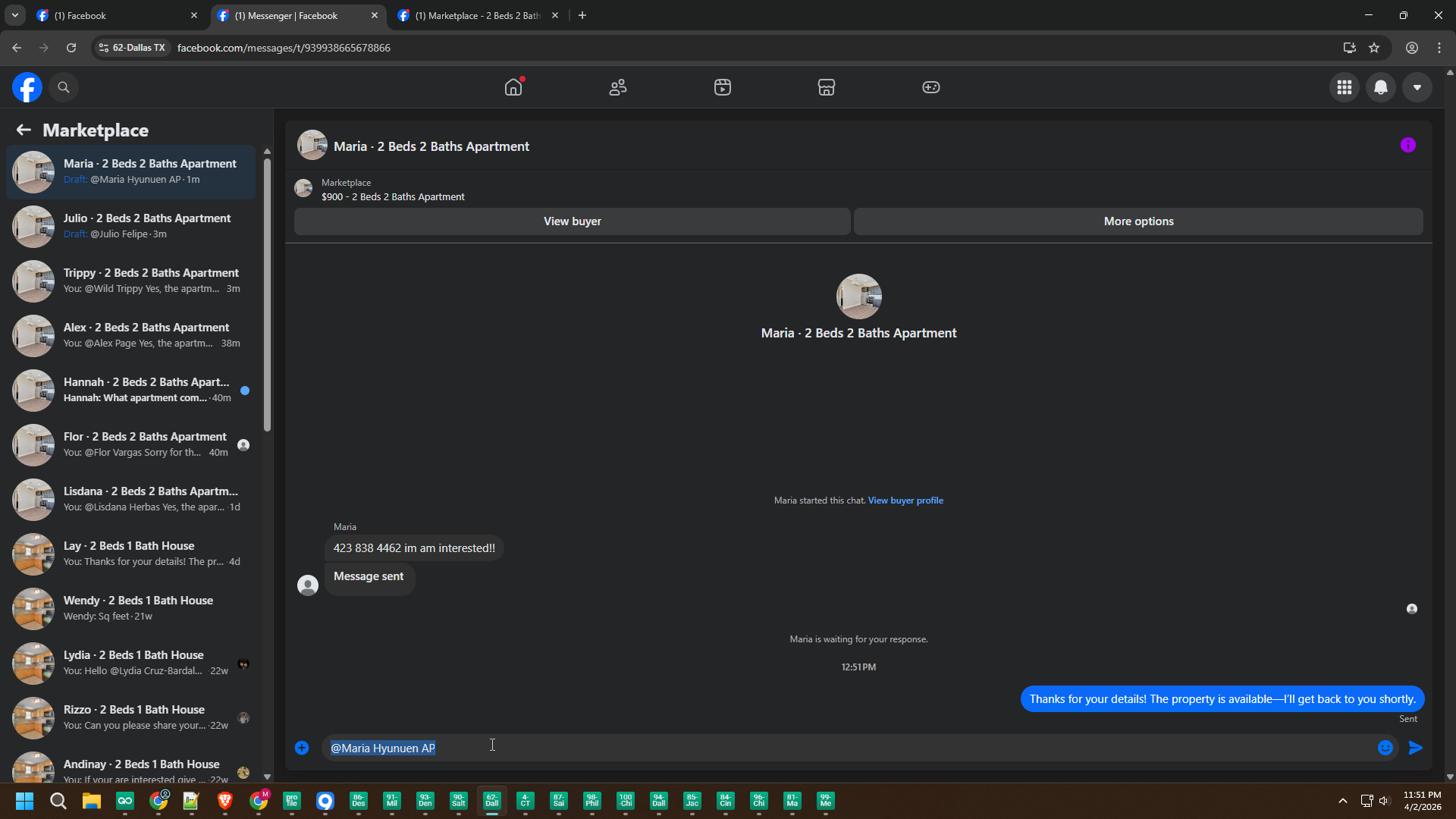This screenshot has height=819, width=1456.
Task: Select the Maria 2 Beds 2 Baths conversation
Action: (x=131, y=171)
